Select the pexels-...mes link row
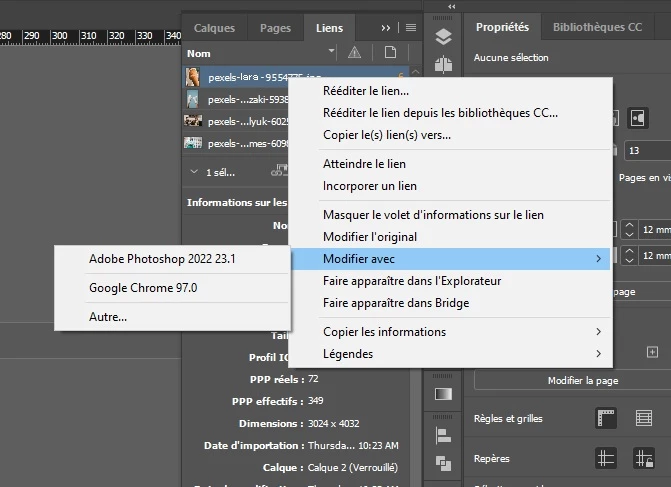This screenshot has height=487, width=671. [x=236, y=143]
